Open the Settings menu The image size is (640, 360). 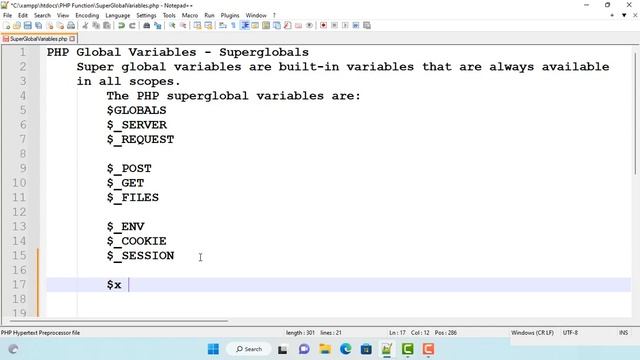coord(146,15)
